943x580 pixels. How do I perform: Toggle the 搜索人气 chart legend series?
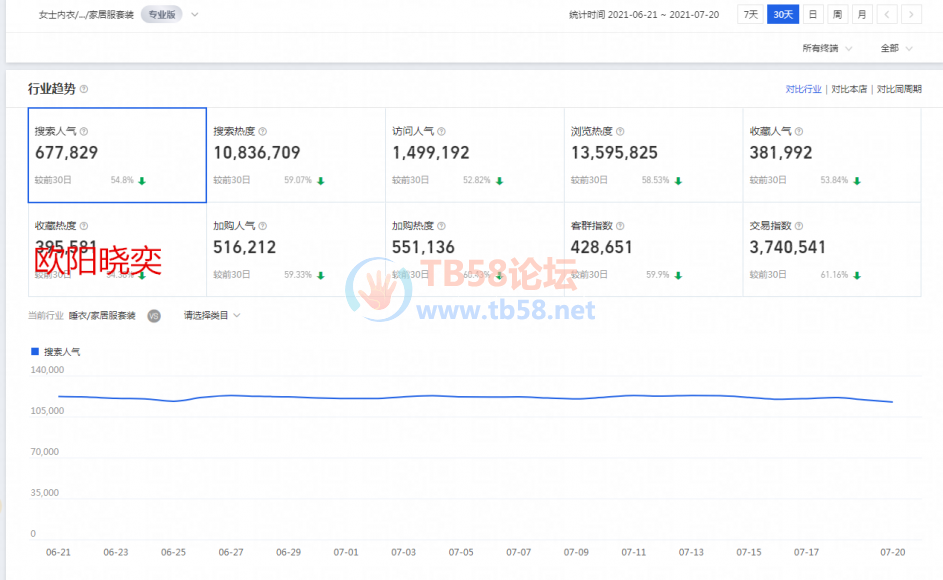57,352
